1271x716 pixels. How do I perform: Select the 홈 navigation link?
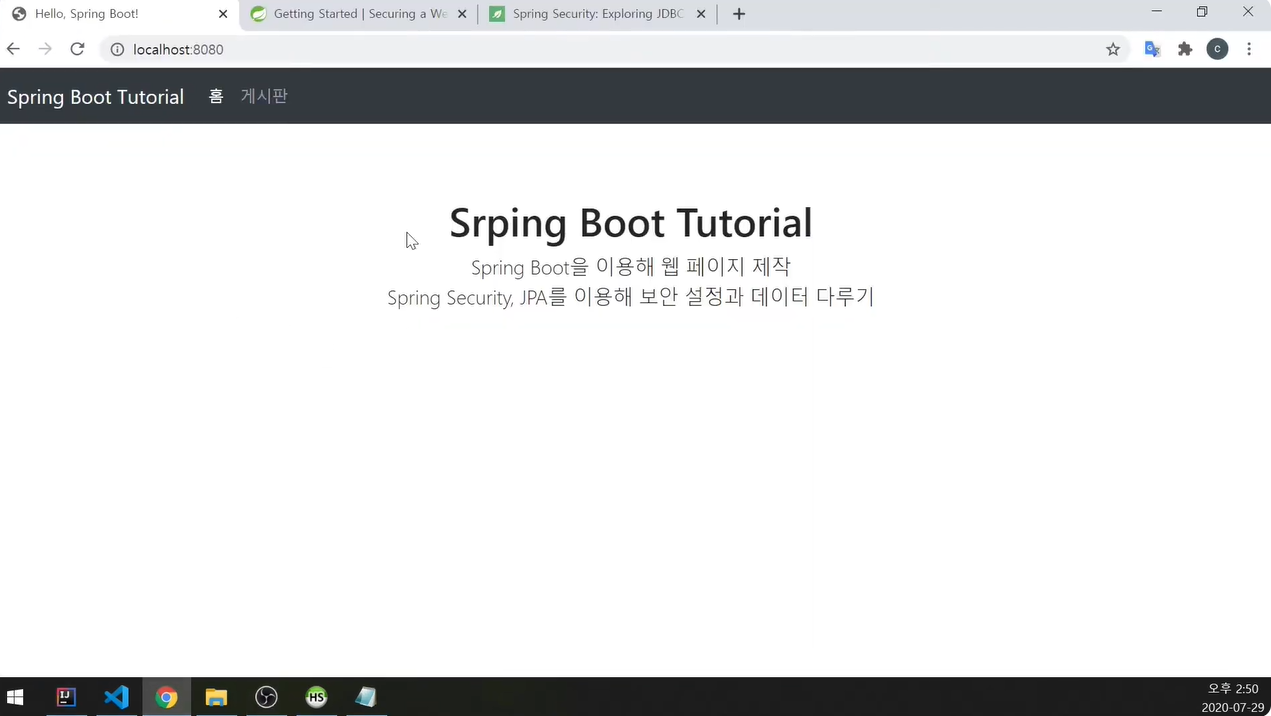coord(216,96)
